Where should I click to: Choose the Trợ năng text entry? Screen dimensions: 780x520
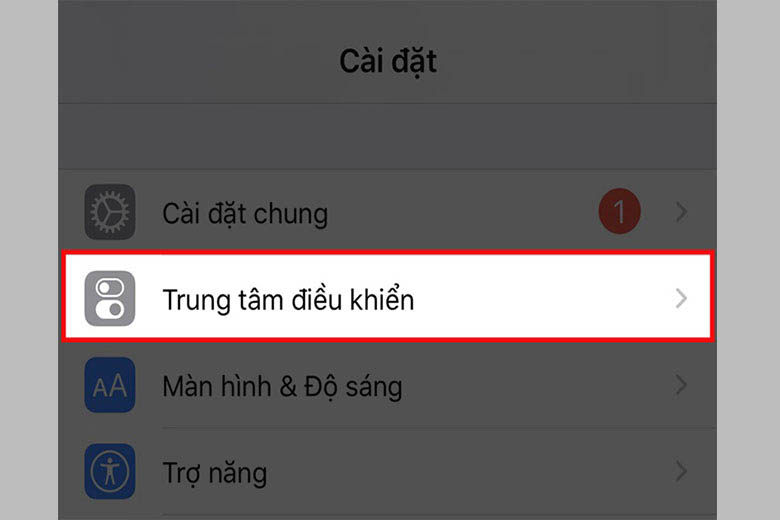coord(215,473)
